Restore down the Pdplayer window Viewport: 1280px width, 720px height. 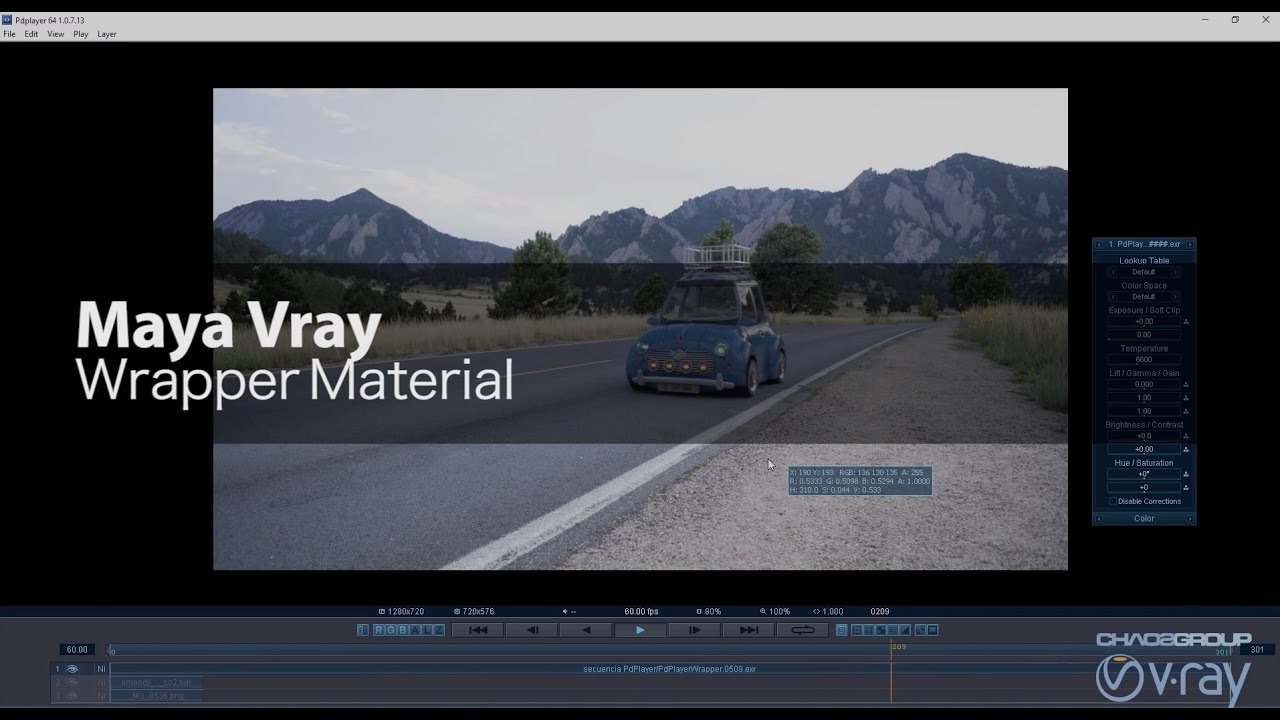pyautogui.click(x=1235, y=19)
